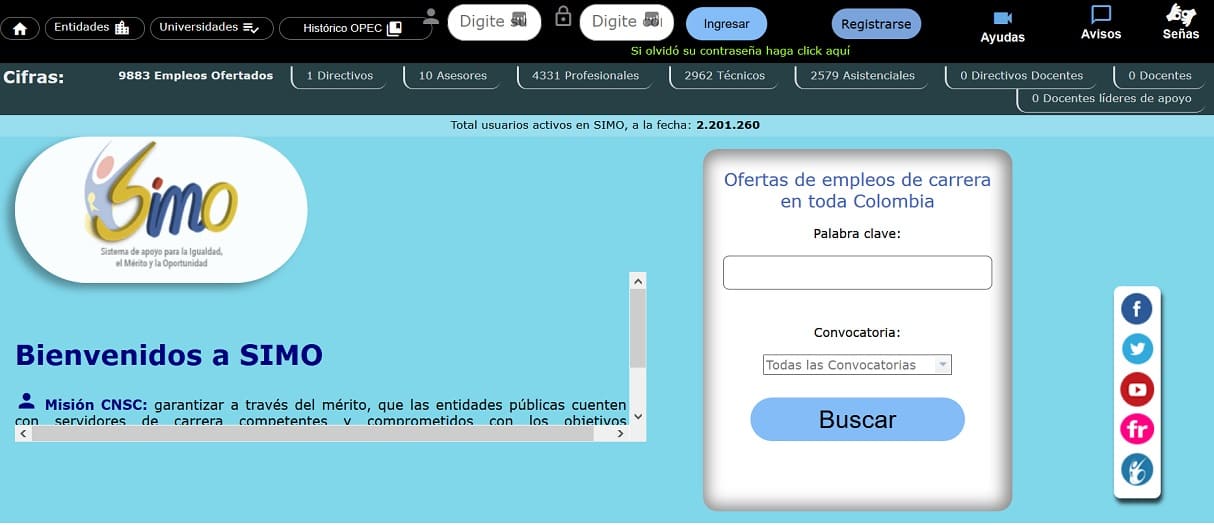Click the 9883 Empleos Ofertados text
1214x525 pixels.
click(195, 75)
